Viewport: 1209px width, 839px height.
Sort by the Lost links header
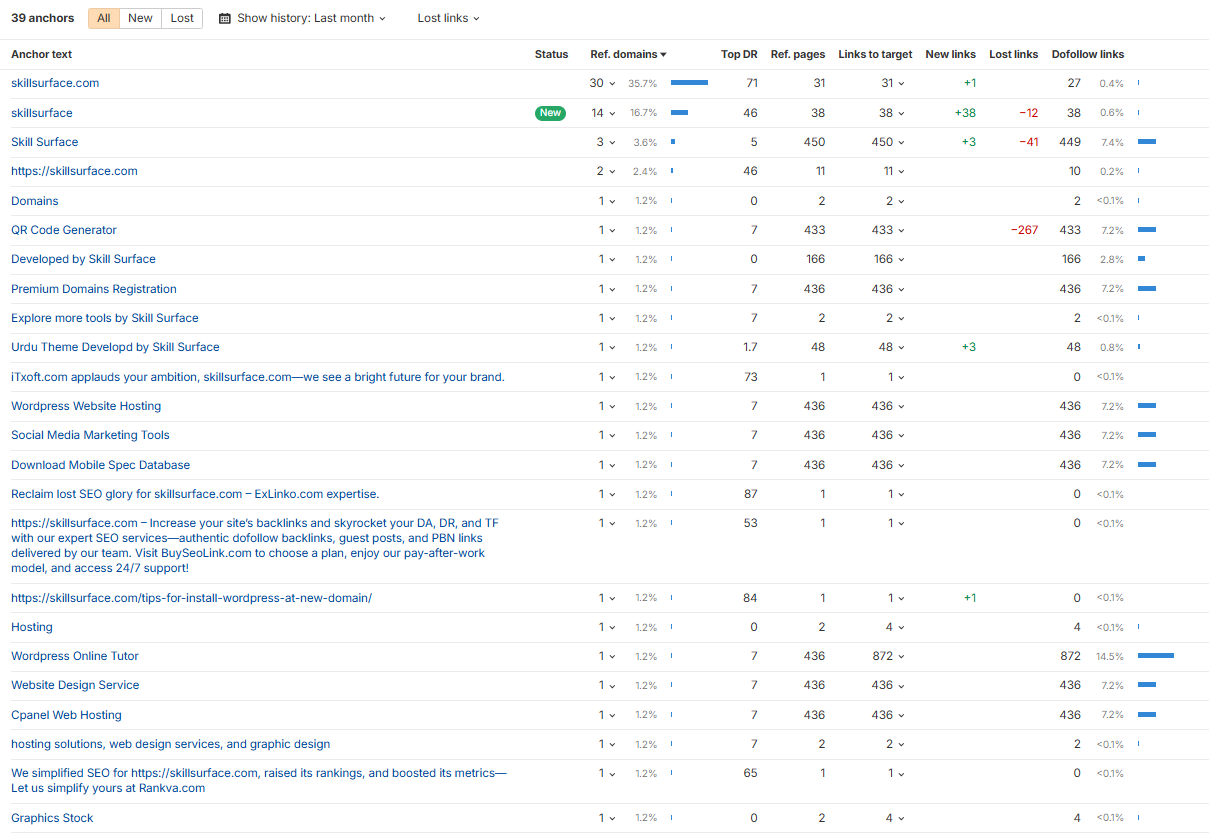[1013, 54]
